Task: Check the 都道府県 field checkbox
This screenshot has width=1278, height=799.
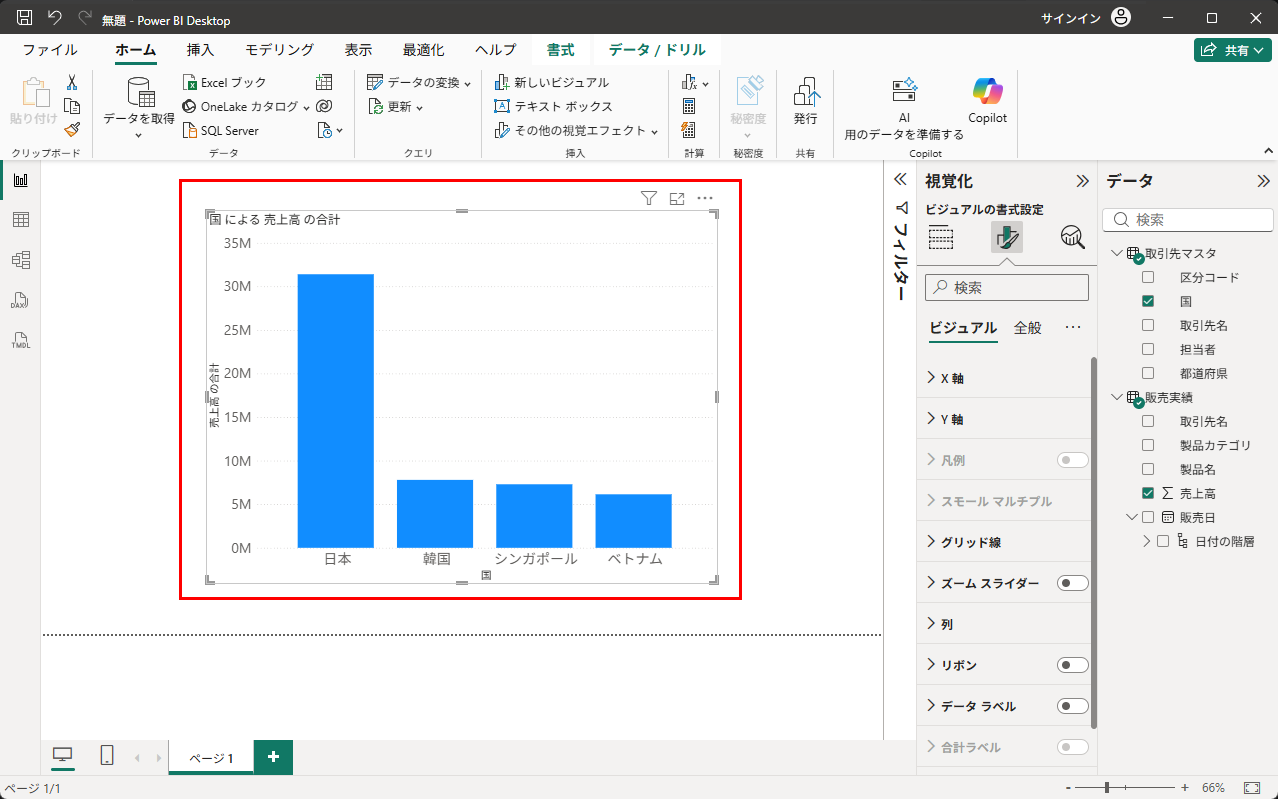Action: [x=1148, y=373]
